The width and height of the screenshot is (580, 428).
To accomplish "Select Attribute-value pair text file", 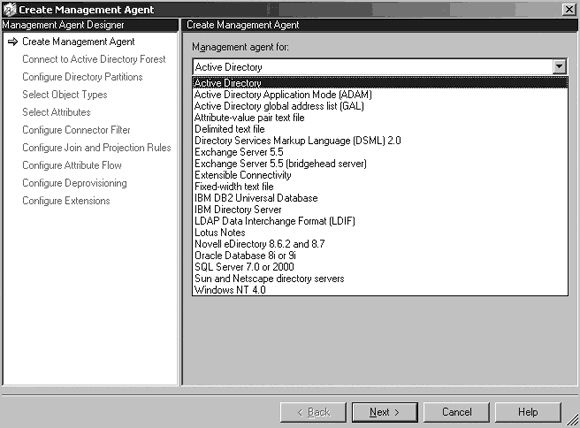I will coord(380,118).
